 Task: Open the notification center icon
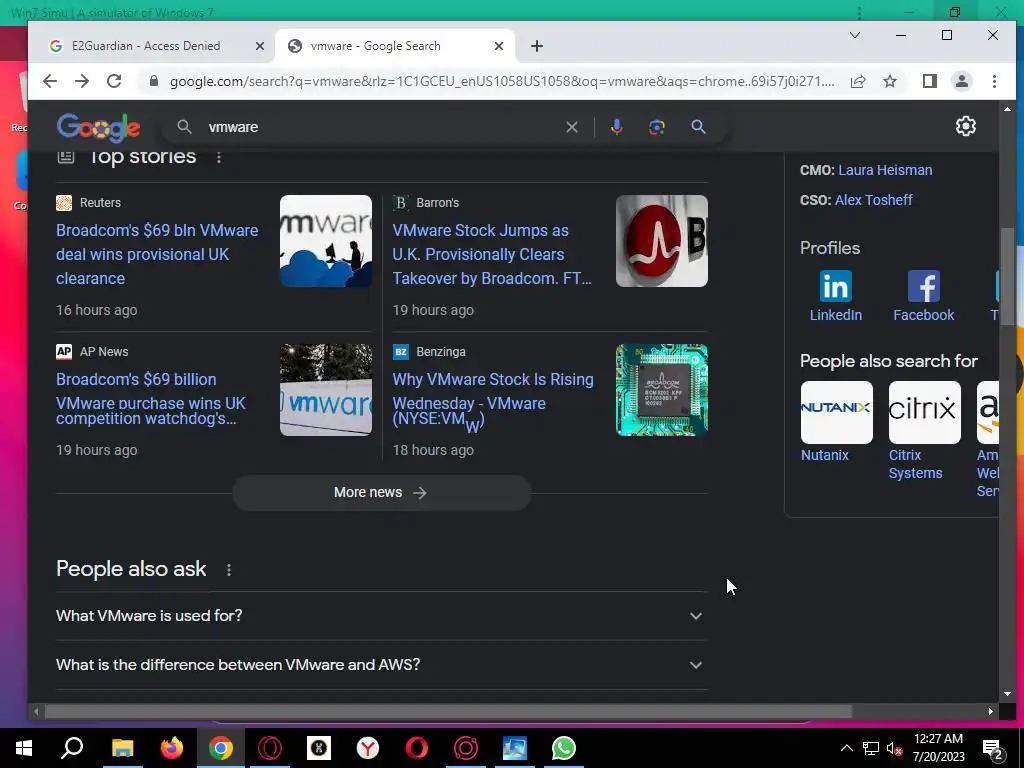point(992,749)
